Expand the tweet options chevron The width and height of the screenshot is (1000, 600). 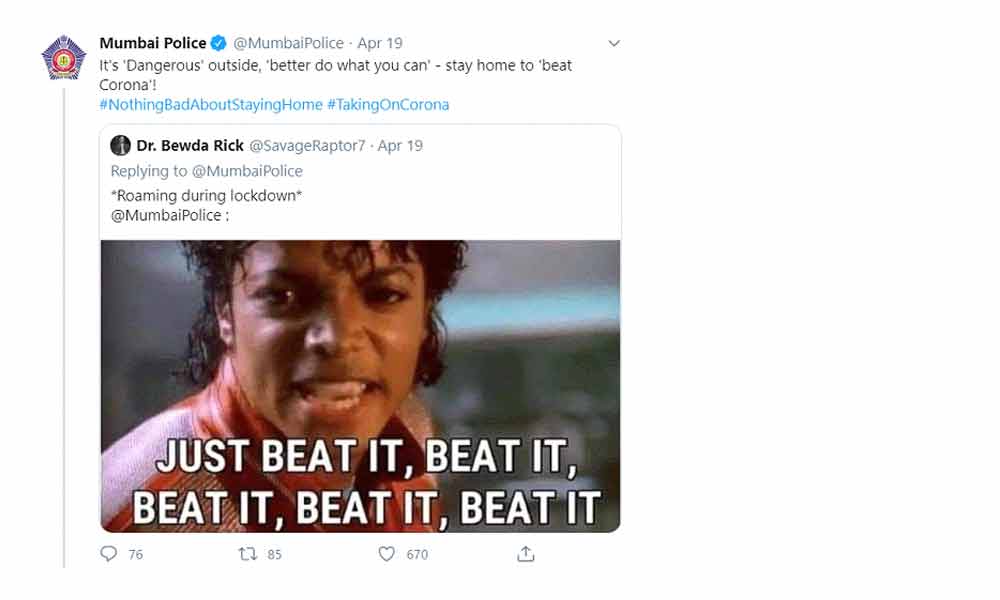(614, 44)
